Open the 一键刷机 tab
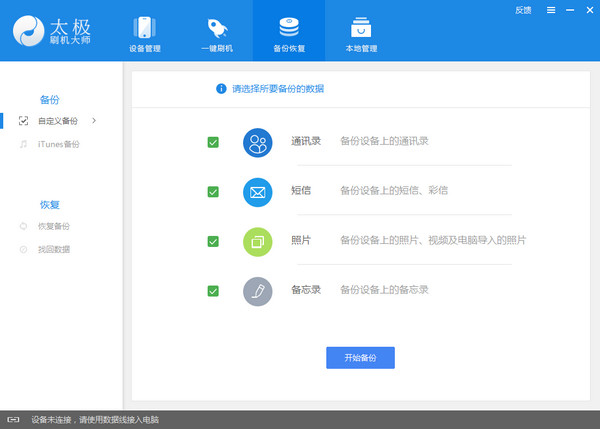 point(217,32)
